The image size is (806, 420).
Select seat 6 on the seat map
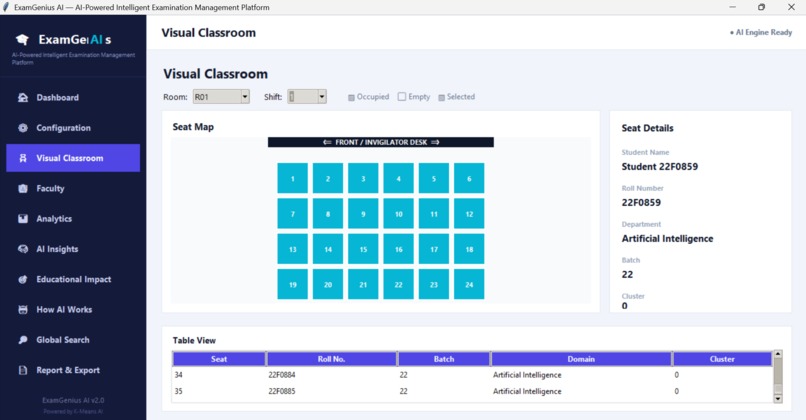469,178
